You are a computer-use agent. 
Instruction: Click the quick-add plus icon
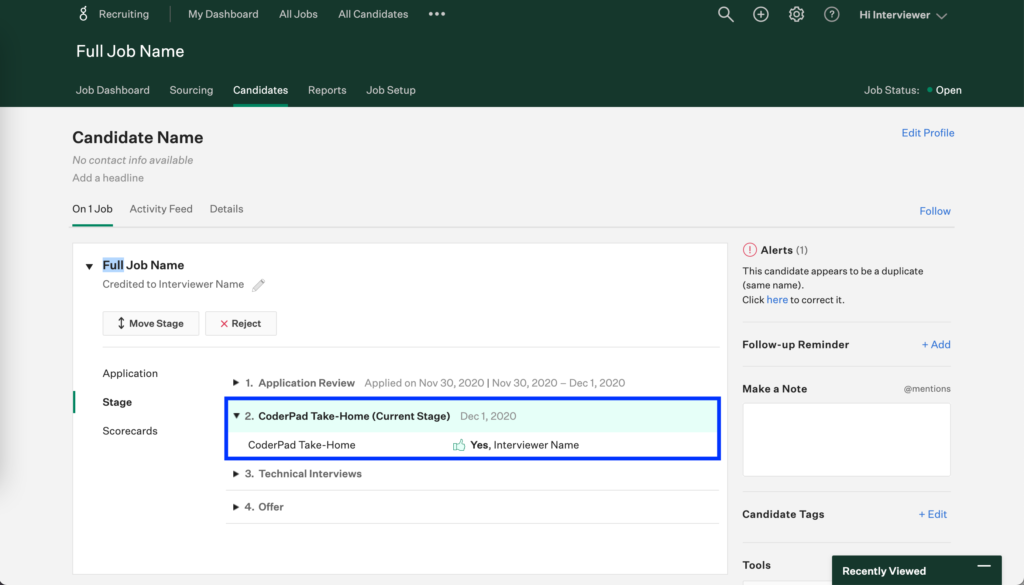coord(760,14)
